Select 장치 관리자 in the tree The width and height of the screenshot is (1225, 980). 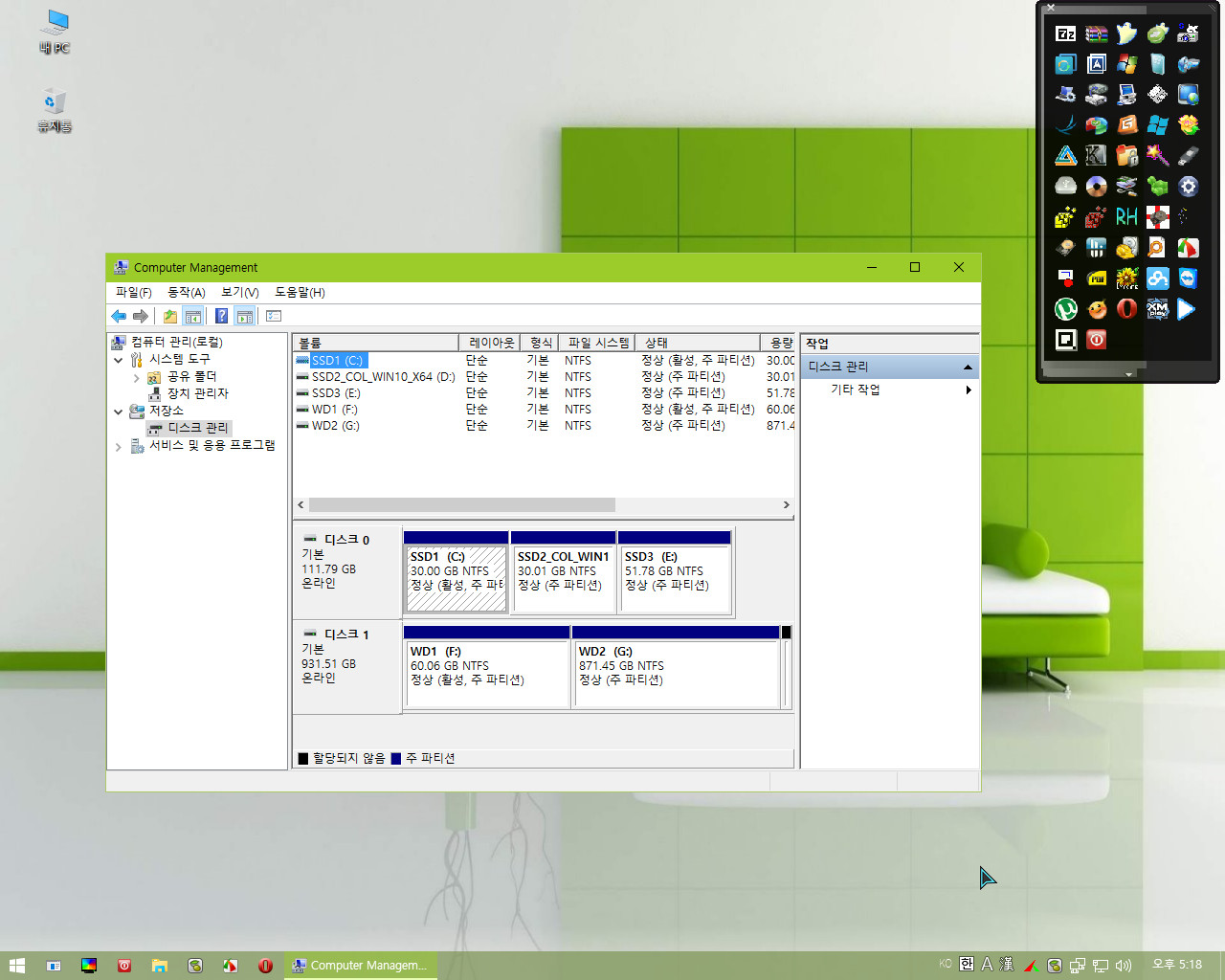198,393
